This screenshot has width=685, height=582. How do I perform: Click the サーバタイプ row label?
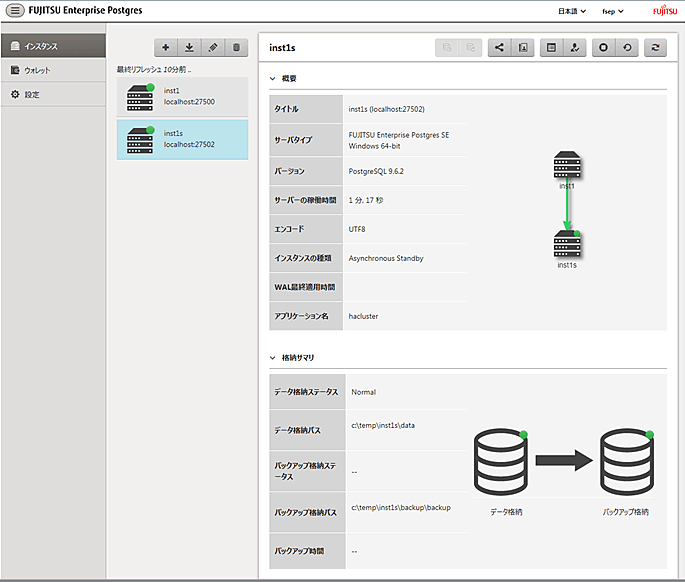(x=293, y=140)
